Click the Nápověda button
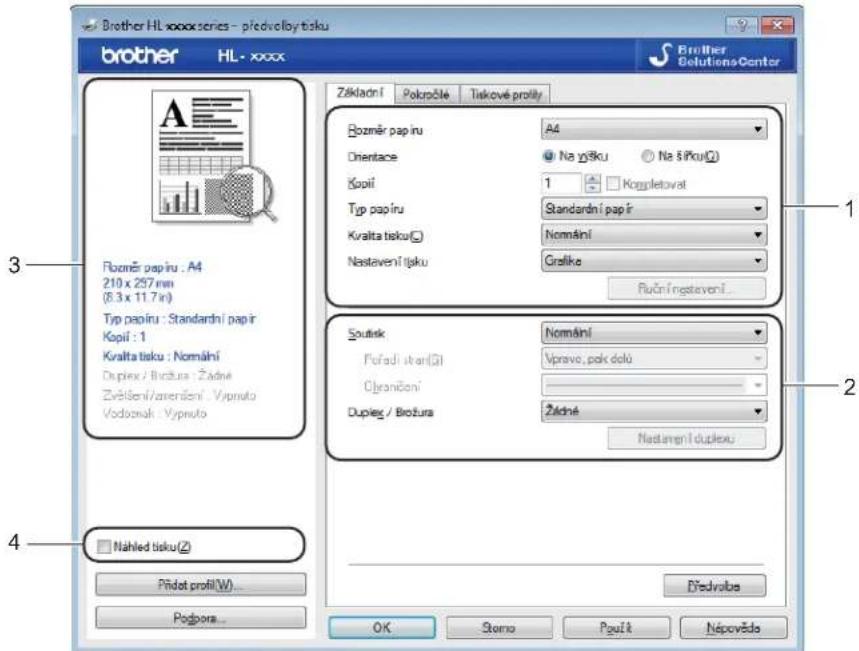The image size is (859, 651). (734, 627)
